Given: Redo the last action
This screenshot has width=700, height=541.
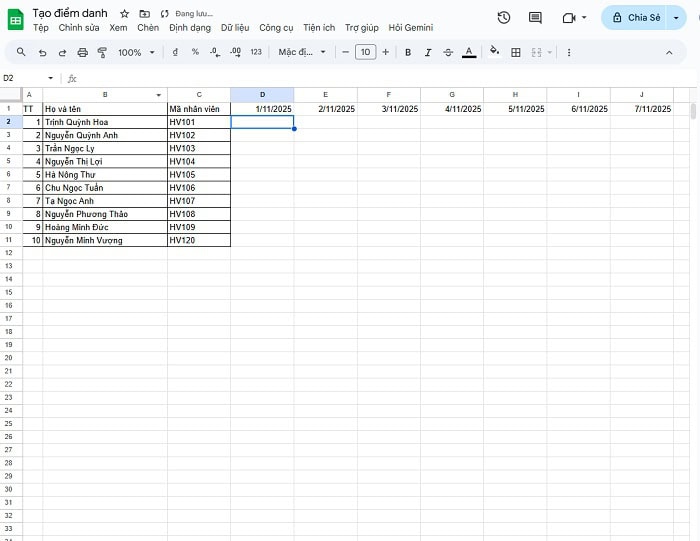Looking at the screenshot, I should pos(62,53).
